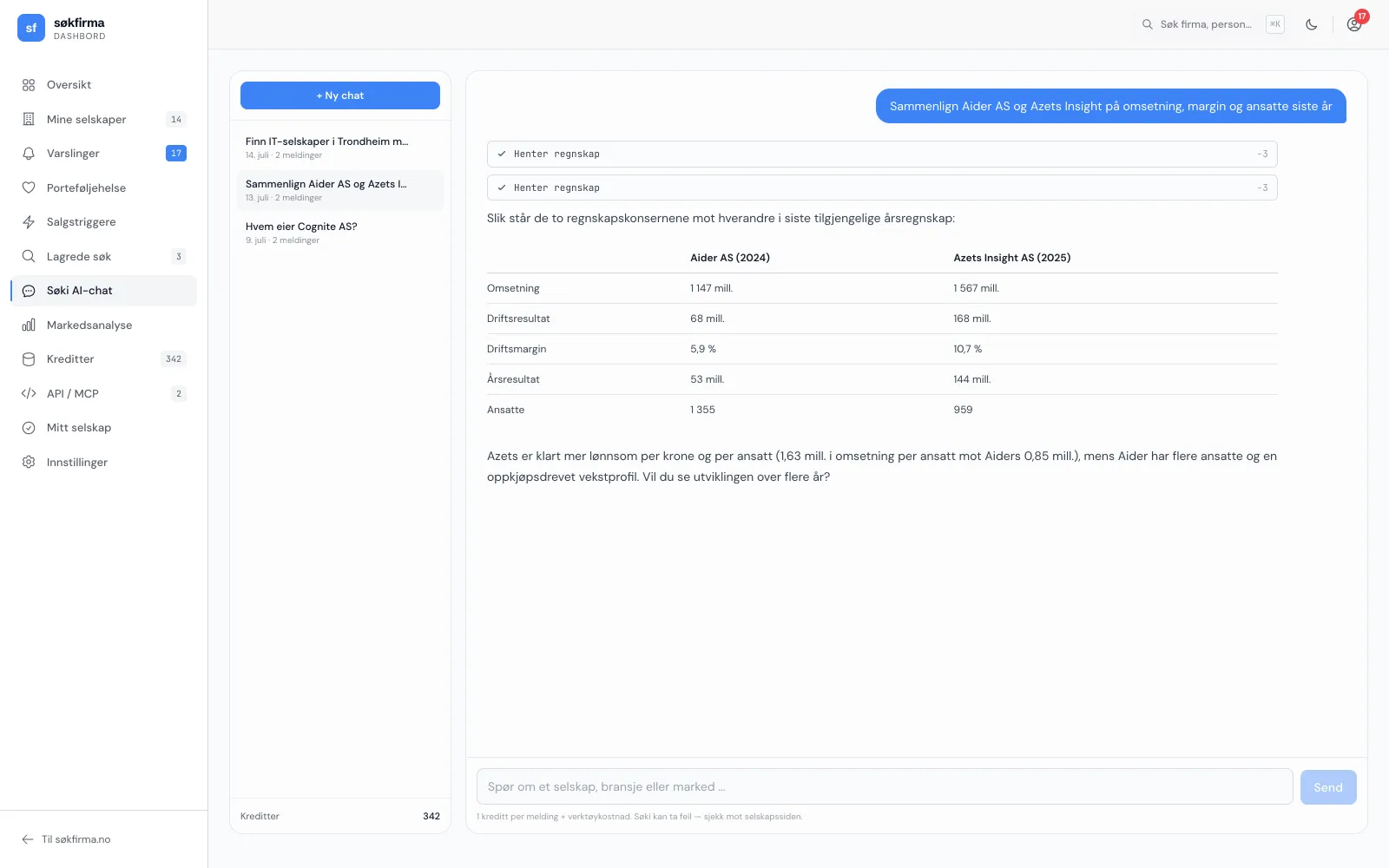Screen dimensions: 1389x868
Task: Open Mitt selskap
Action: point(104,428)
